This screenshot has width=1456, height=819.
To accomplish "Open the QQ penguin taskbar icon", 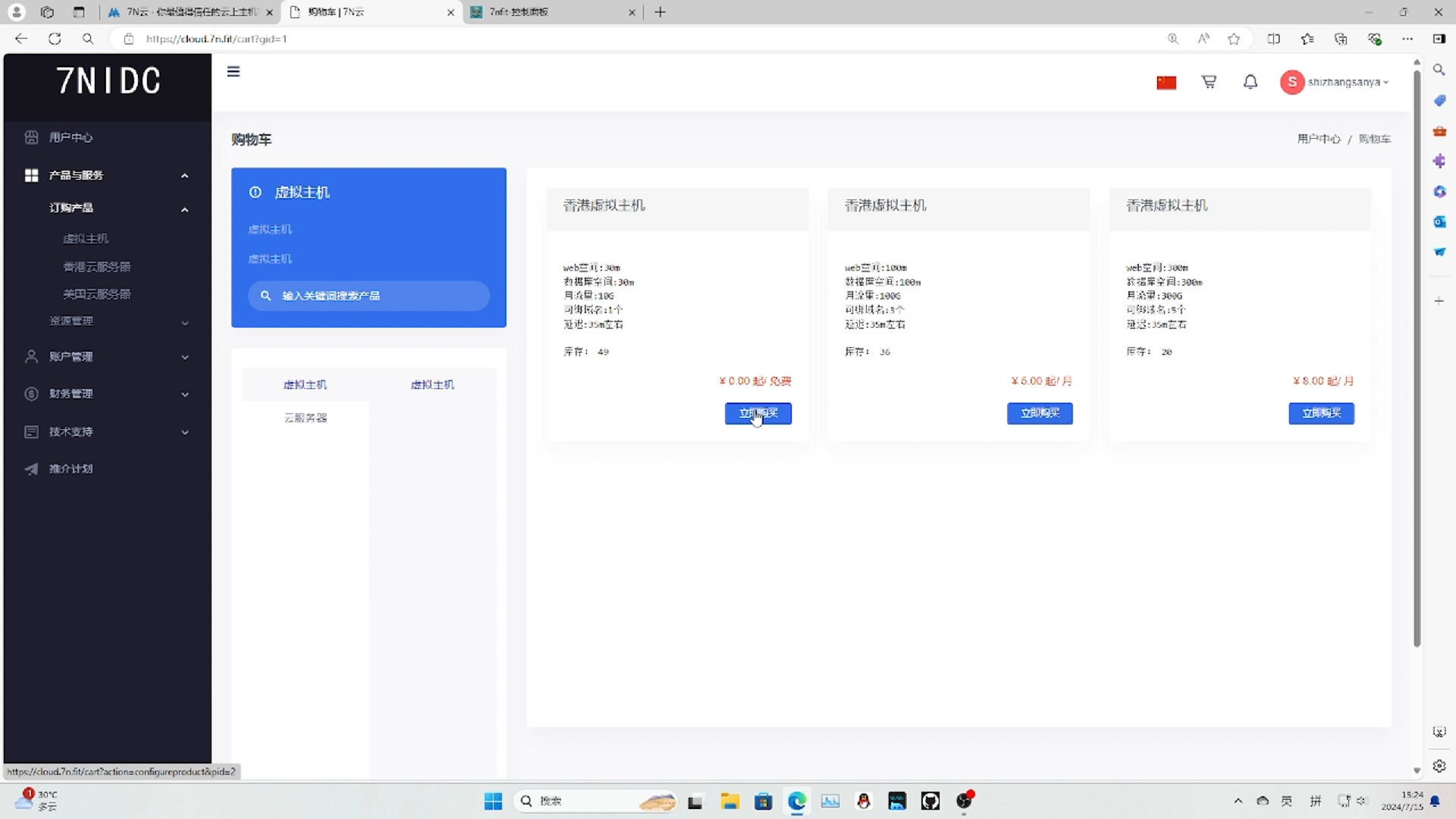I will point(864,801).
